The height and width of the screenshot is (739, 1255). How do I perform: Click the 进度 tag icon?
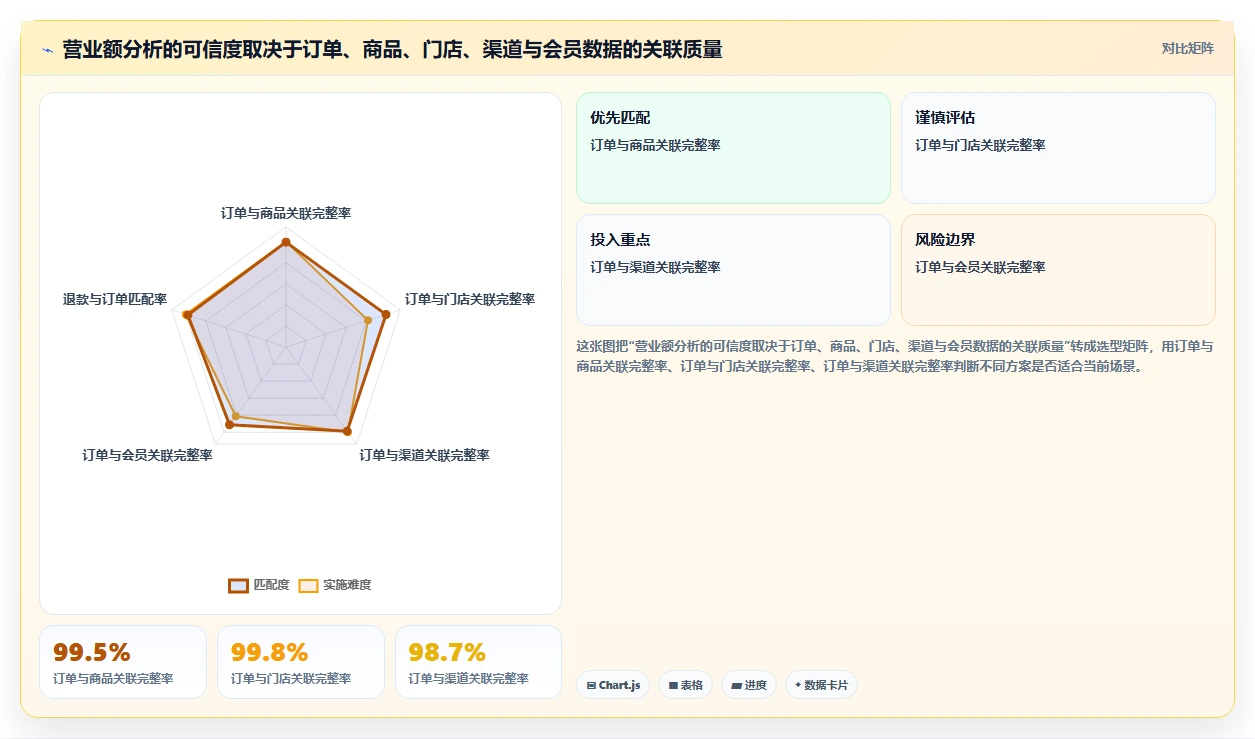736,686
